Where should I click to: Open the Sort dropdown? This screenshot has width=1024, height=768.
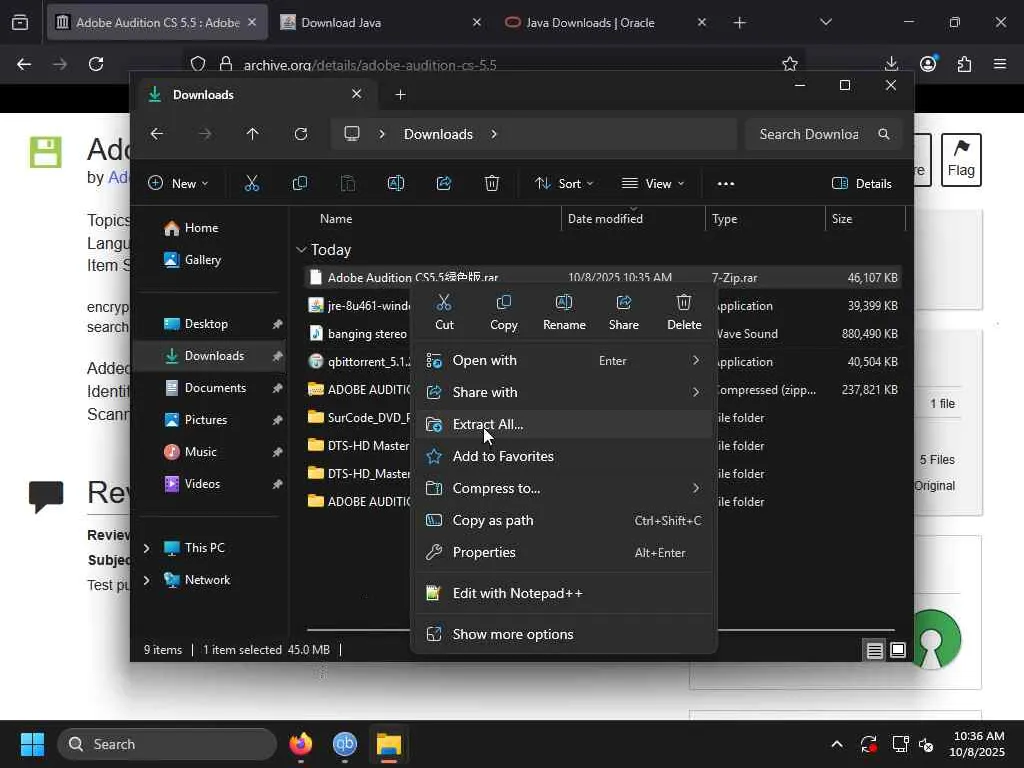[564, 184]
